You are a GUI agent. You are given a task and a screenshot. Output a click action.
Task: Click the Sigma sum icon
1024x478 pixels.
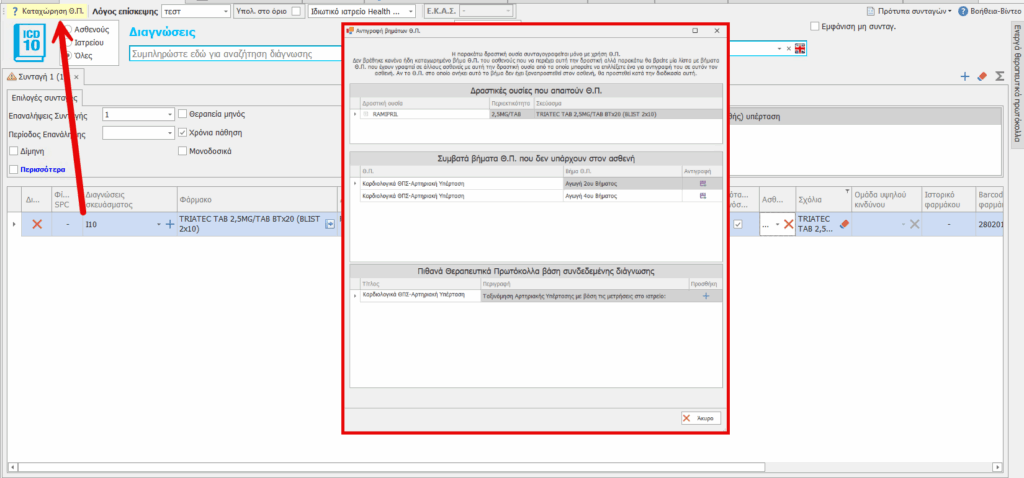(x=998, y=77)
